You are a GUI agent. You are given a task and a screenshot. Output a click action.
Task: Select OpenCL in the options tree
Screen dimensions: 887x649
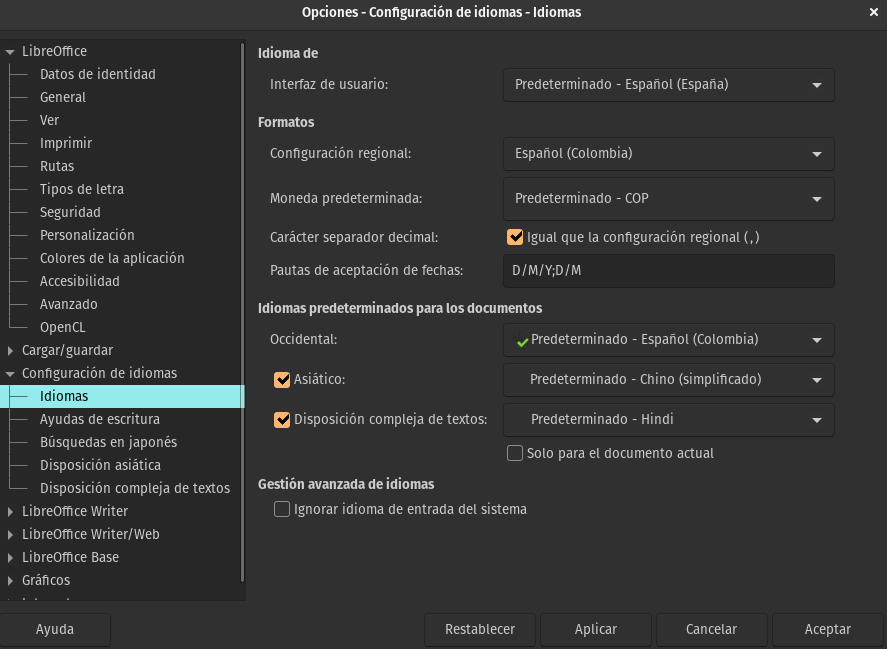coord(62,327)
